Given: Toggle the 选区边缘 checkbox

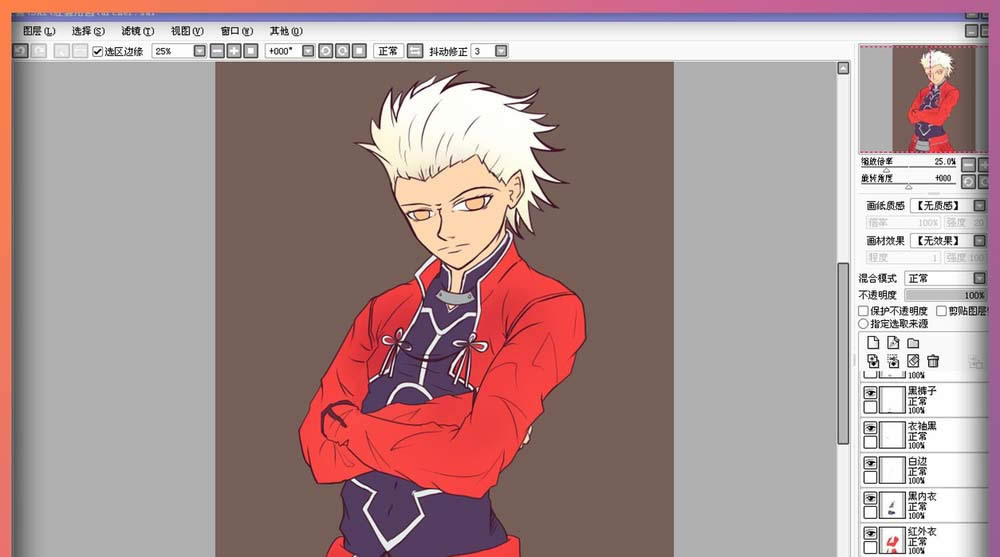Looking at the screenshot, I should coord(97,51).
